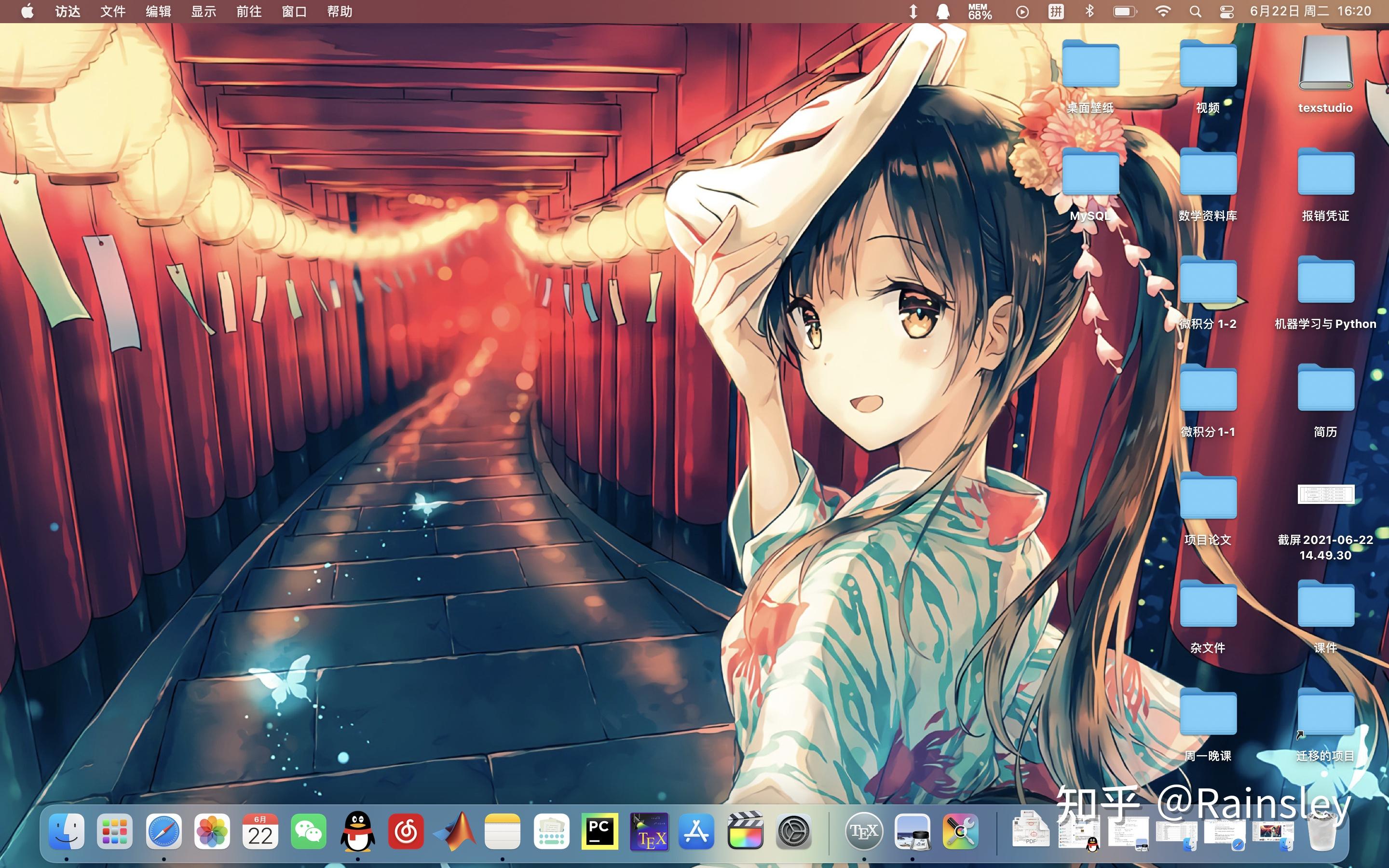Click the circled play status icon
The image size is (1389, 868).
[1022, 12]
